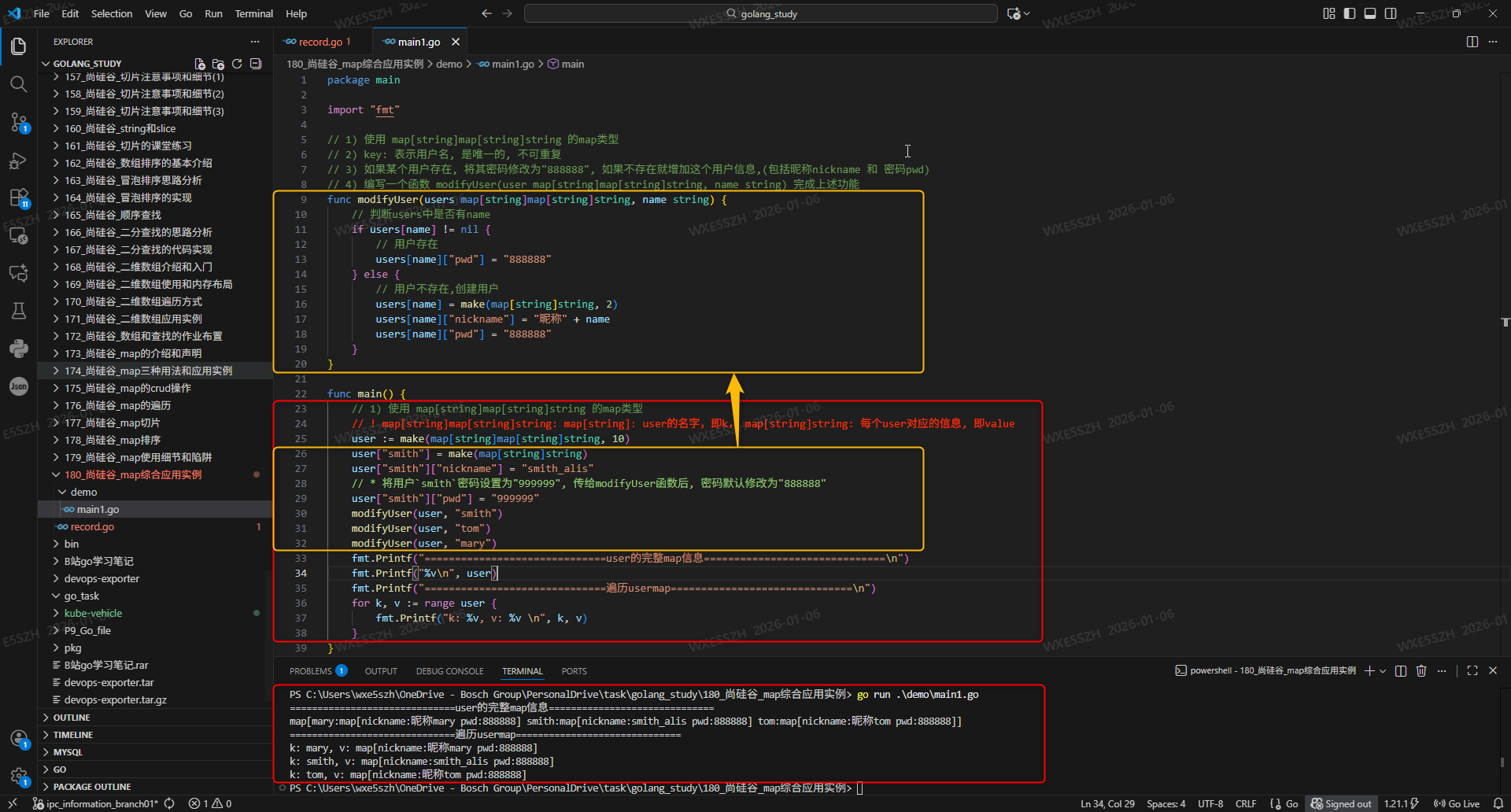The height and width of the screenshot is (812, 1511).
Task: Close the main1.go editor tab
Action: tap(456, 42)
